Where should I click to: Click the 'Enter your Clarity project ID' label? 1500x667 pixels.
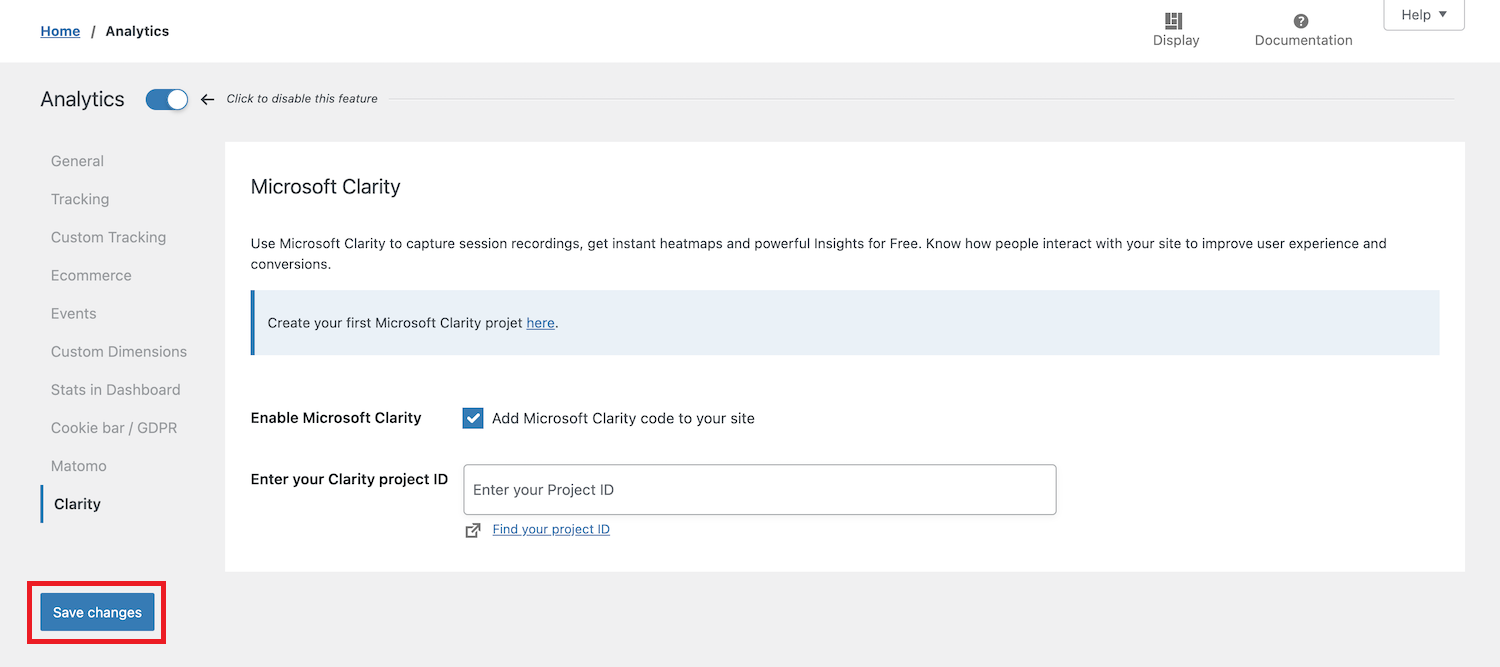pyautogui.click(x=349, y=479)
